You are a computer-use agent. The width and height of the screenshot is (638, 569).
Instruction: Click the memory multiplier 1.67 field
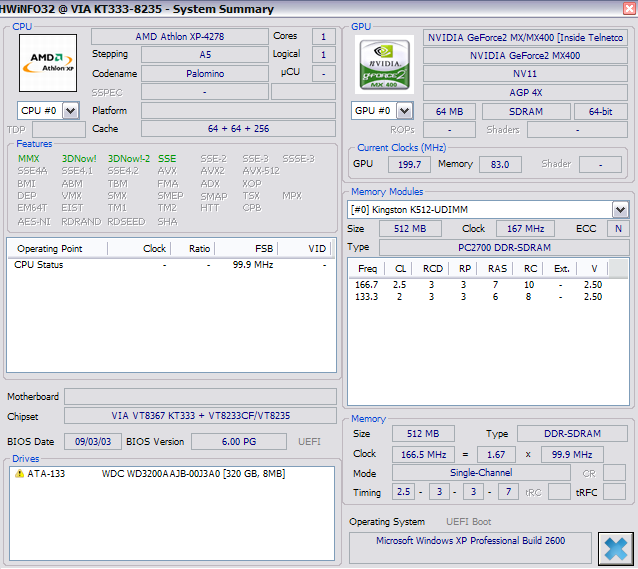496,455
